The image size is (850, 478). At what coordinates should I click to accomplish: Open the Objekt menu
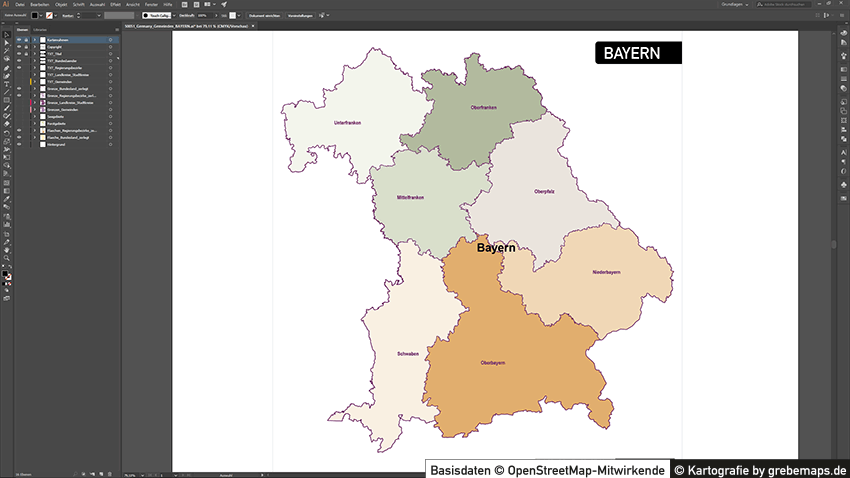pyautogui.click(x=61, y=4)
